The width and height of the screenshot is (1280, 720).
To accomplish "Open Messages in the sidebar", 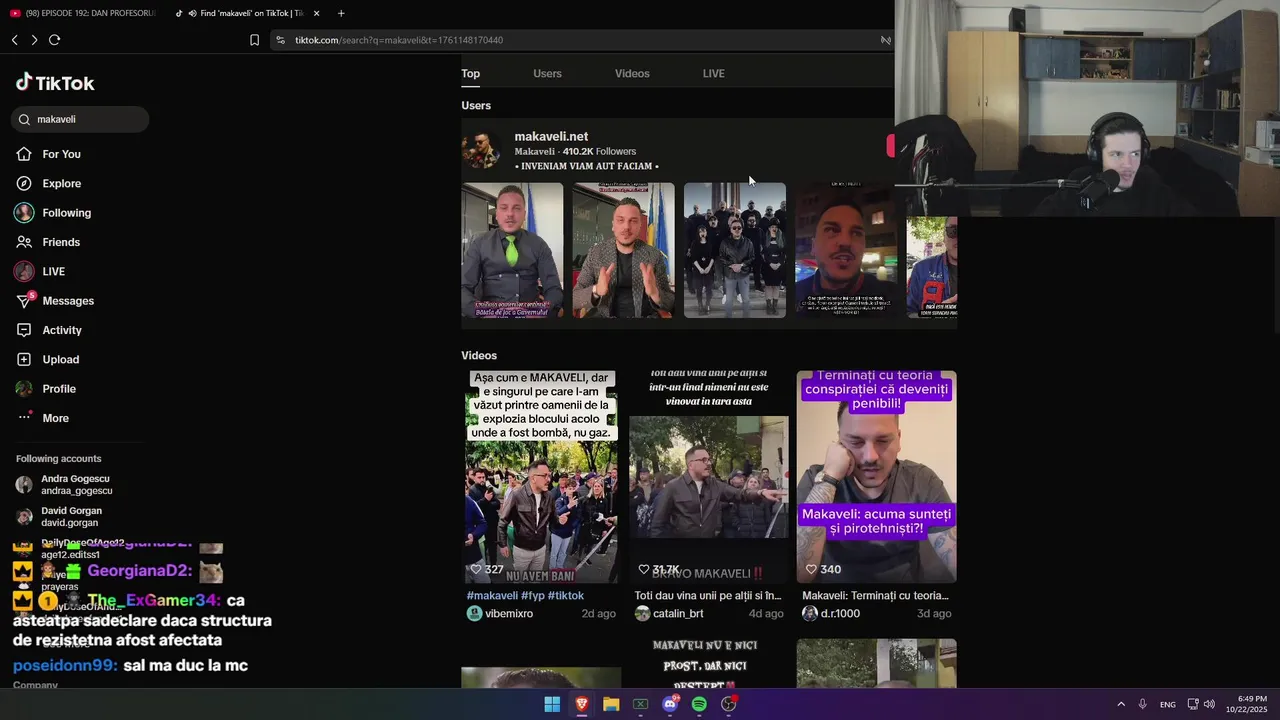I will (68, 301).
